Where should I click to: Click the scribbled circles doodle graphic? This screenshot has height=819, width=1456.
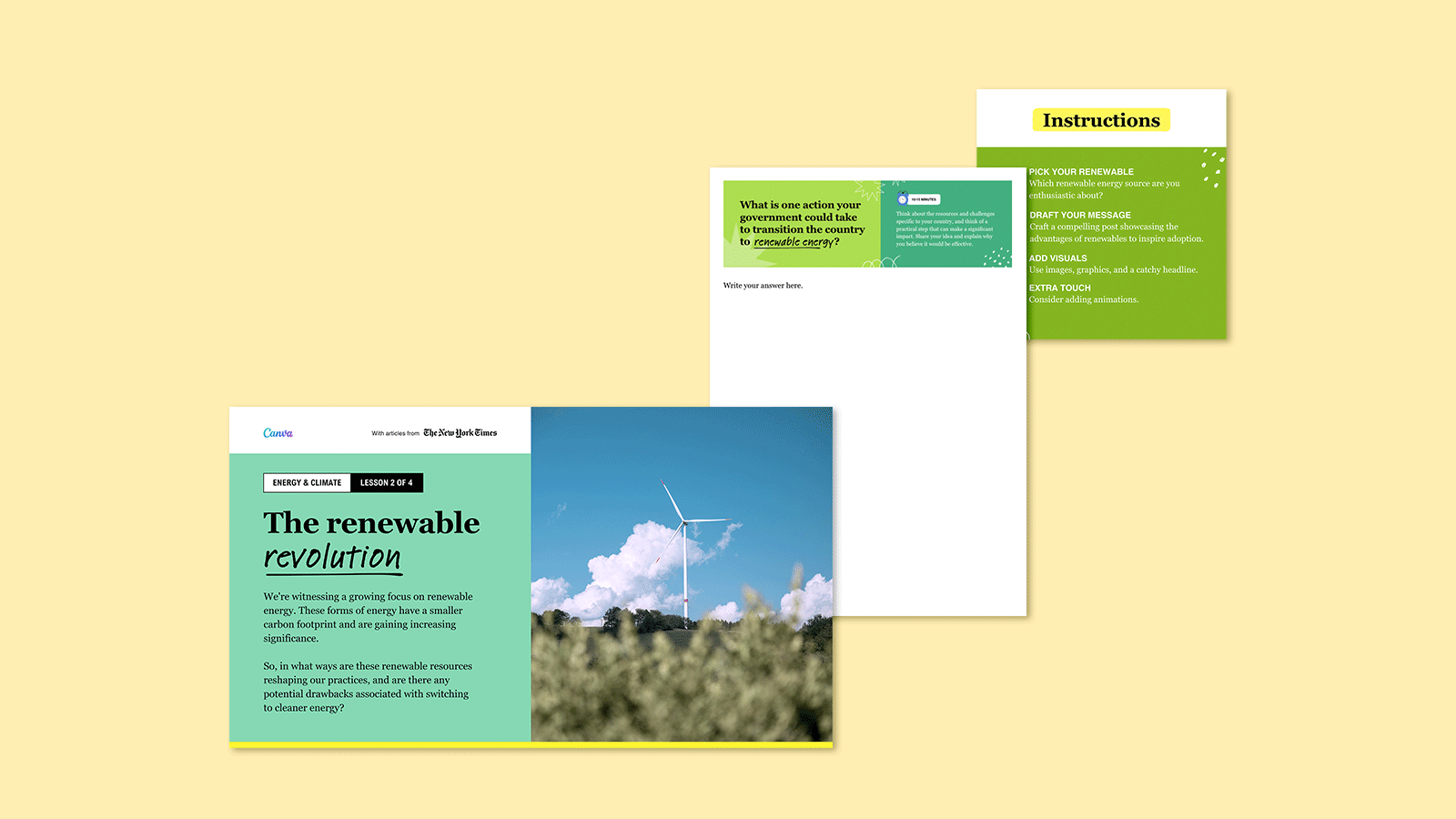pyautogui.click(x=881, y=262)
